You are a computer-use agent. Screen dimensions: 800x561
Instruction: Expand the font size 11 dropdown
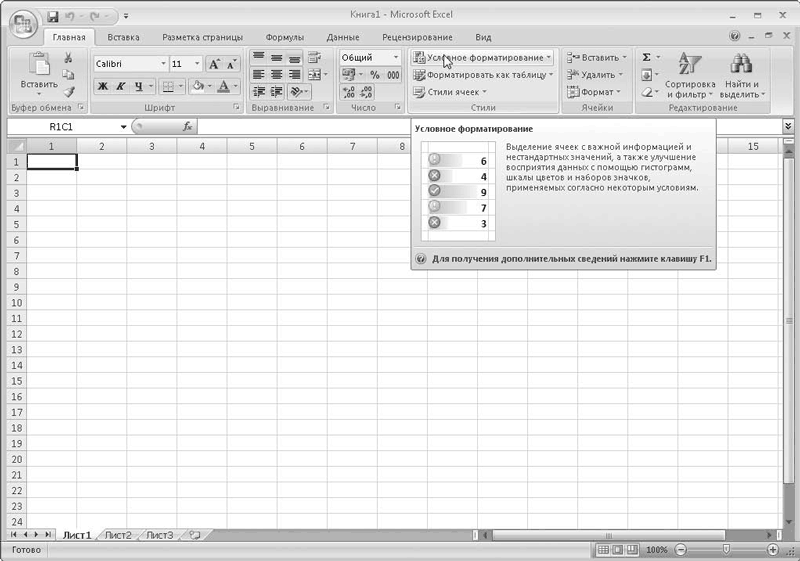pos(197,63)
